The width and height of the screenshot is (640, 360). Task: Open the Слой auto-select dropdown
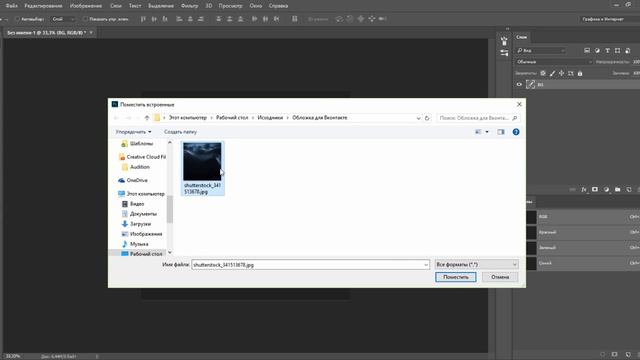click(x=63, y=19)
